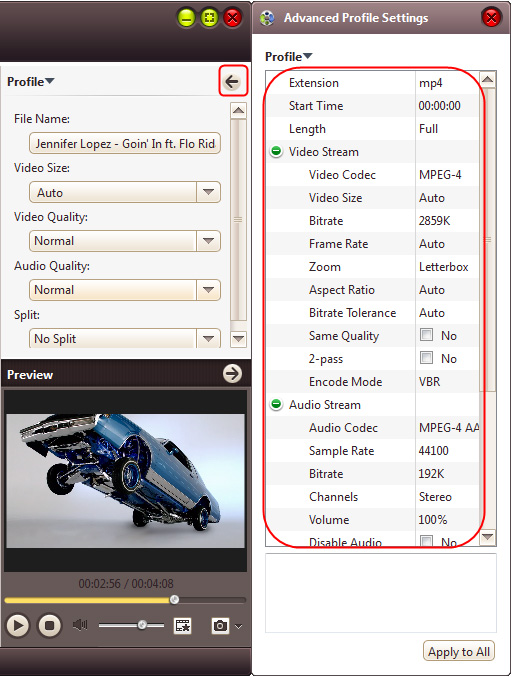Screen dimensions: 512x677
Task: Click the right arrow in Preview header
Action: click(x=232, y=374)
